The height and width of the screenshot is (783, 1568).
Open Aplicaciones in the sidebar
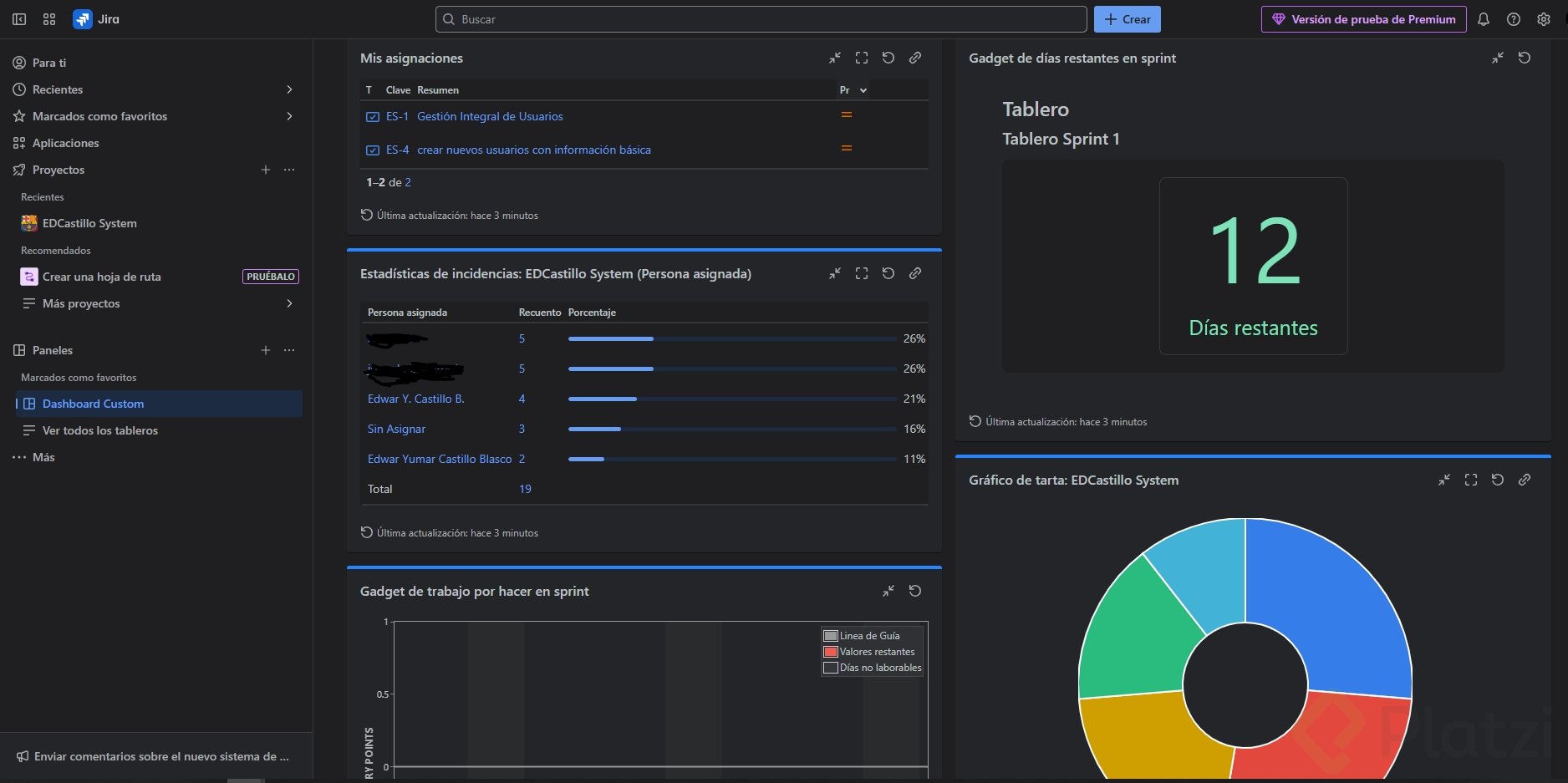(x=156, y=143)
